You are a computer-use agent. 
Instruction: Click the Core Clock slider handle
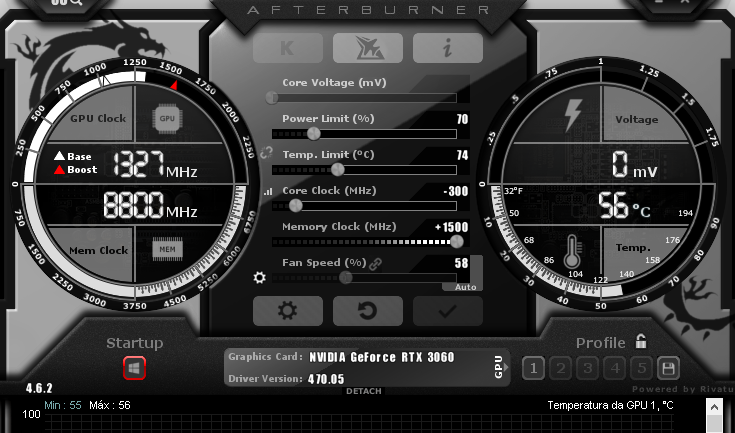click(295, 205)
